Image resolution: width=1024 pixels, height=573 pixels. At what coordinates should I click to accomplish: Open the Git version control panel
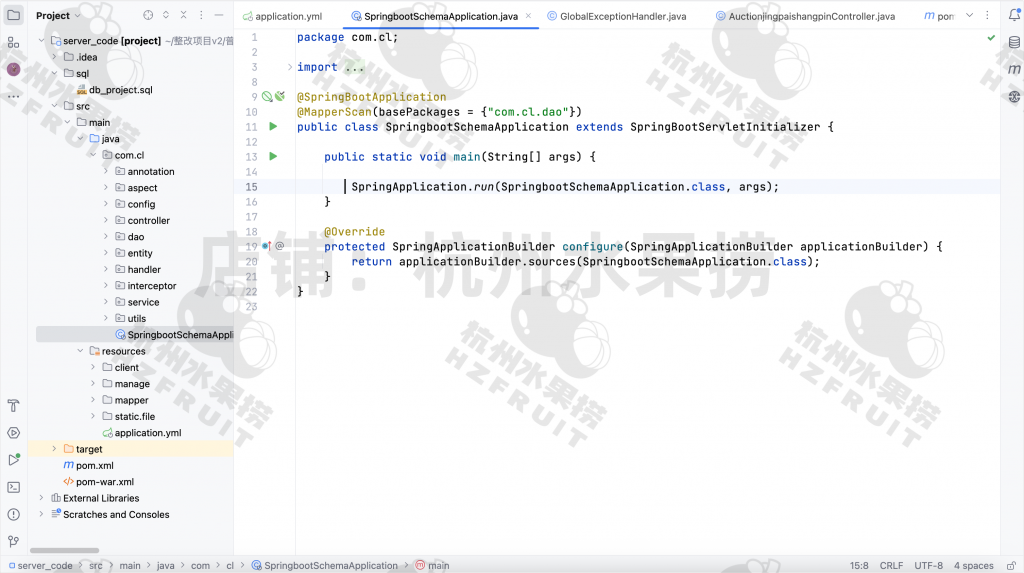coord(13,541)
